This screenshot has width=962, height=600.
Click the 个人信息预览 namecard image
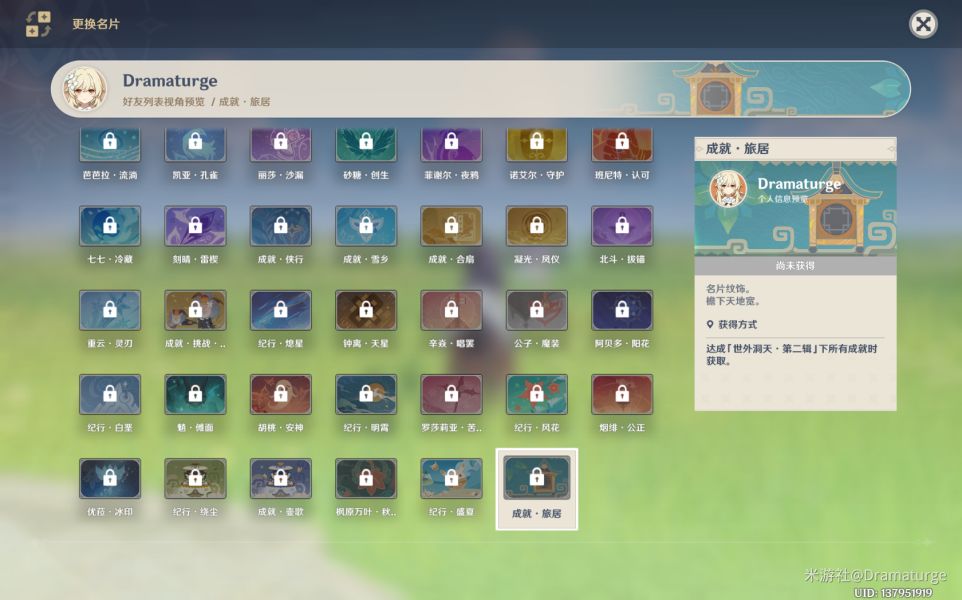[795, 207]
